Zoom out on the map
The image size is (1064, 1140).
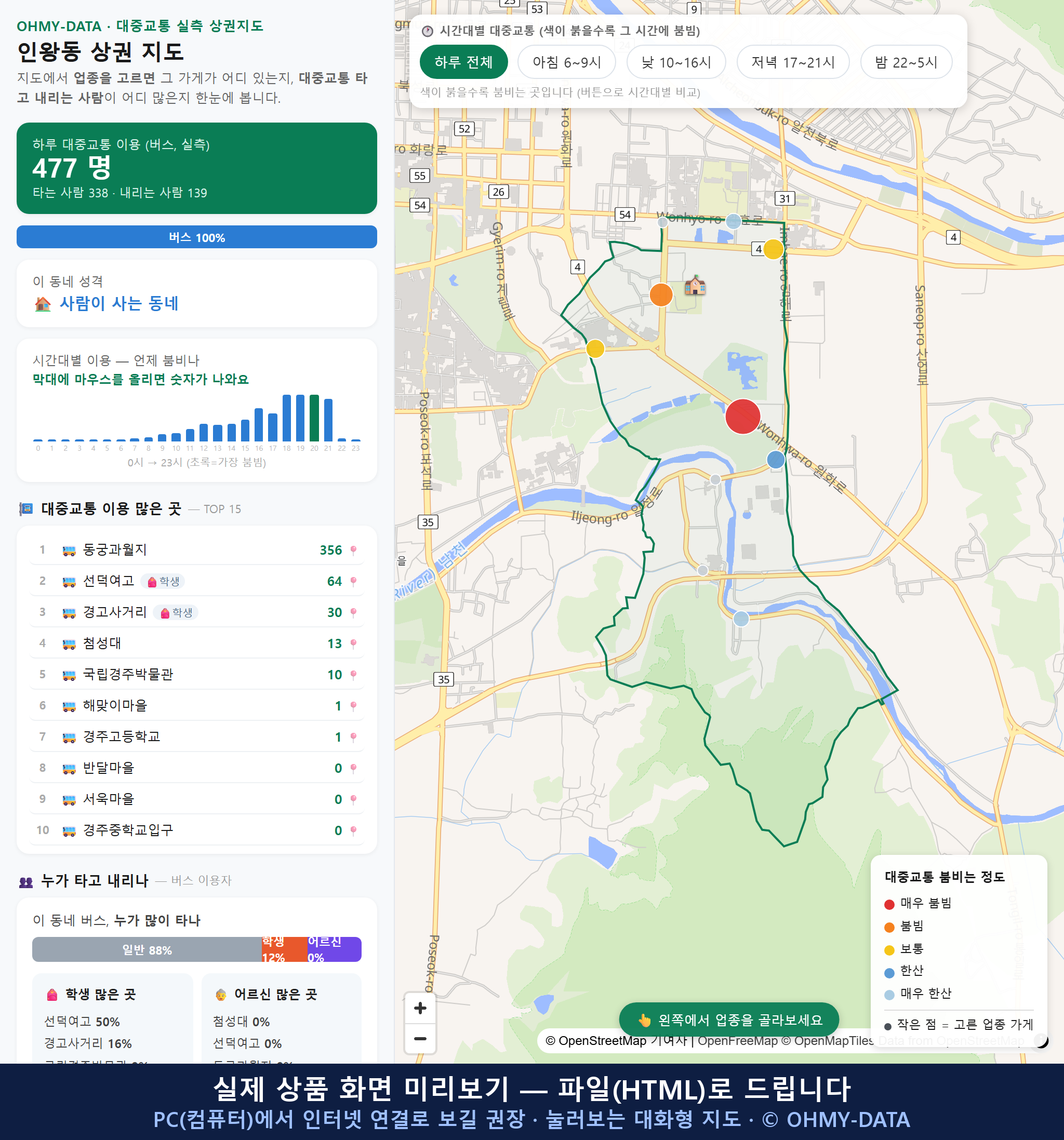420,1039
